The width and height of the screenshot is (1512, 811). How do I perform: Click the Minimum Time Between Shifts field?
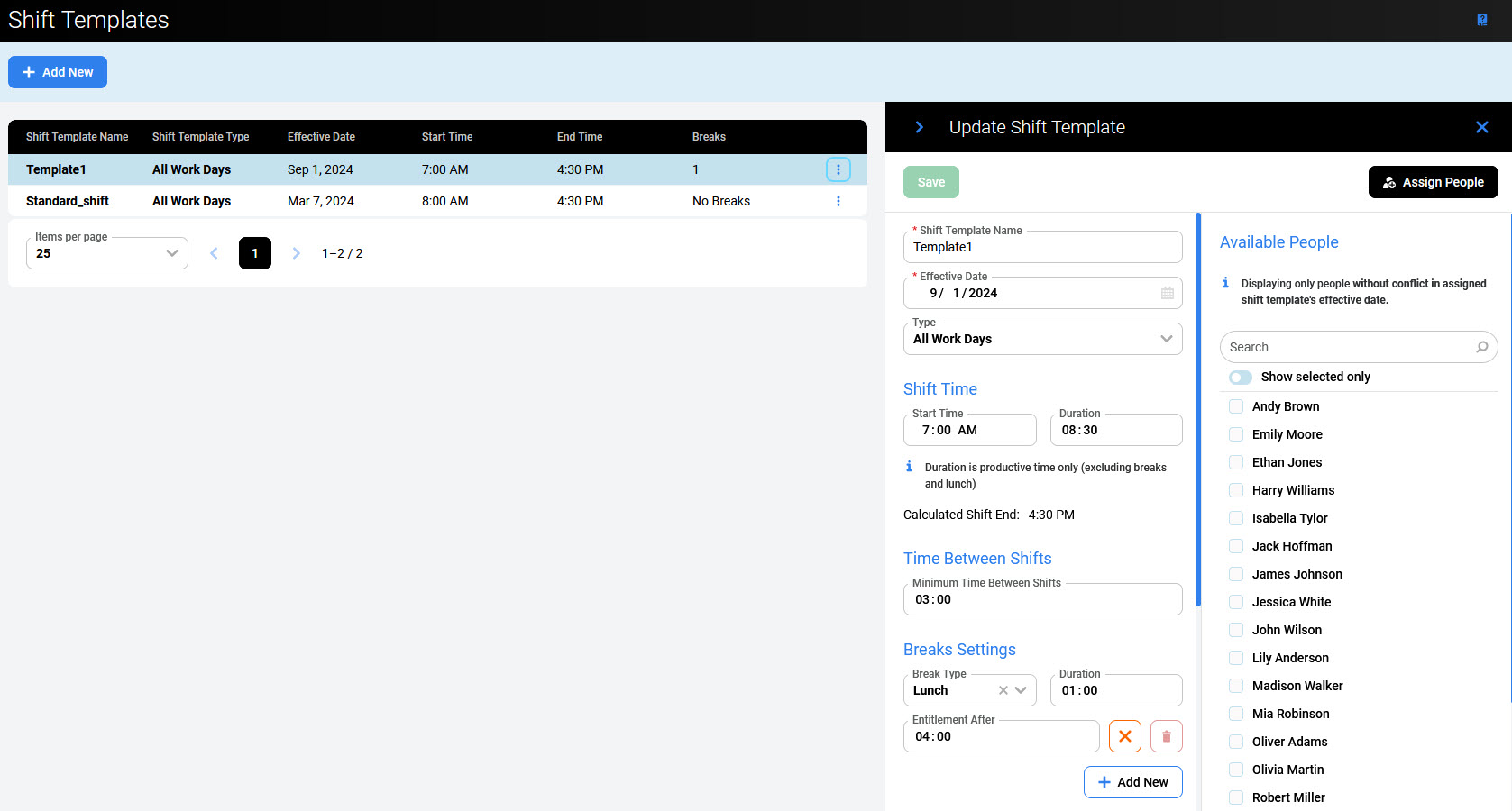point(1042,599)
